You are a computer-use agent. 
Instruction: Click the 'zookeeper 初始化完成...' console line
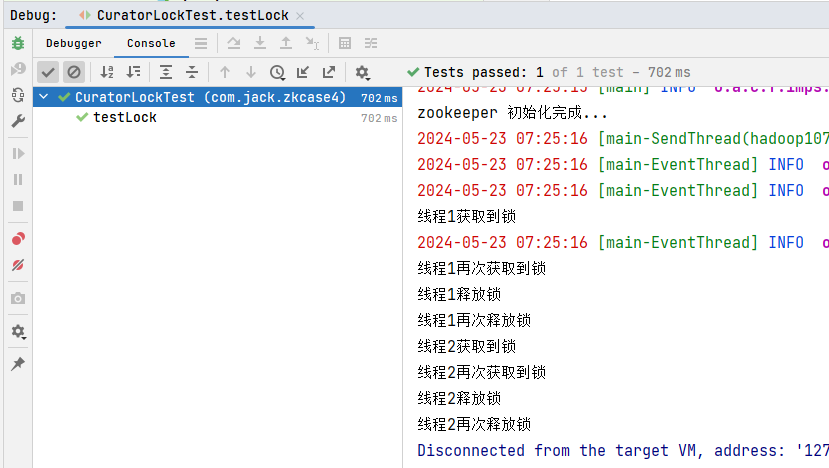click(x=512, y=113)
